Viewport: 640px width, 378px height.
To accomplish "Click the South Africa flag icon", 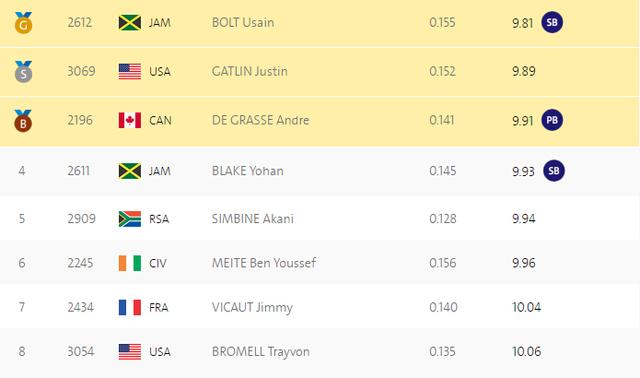I will pyautogui.click(x=130, y=219).
